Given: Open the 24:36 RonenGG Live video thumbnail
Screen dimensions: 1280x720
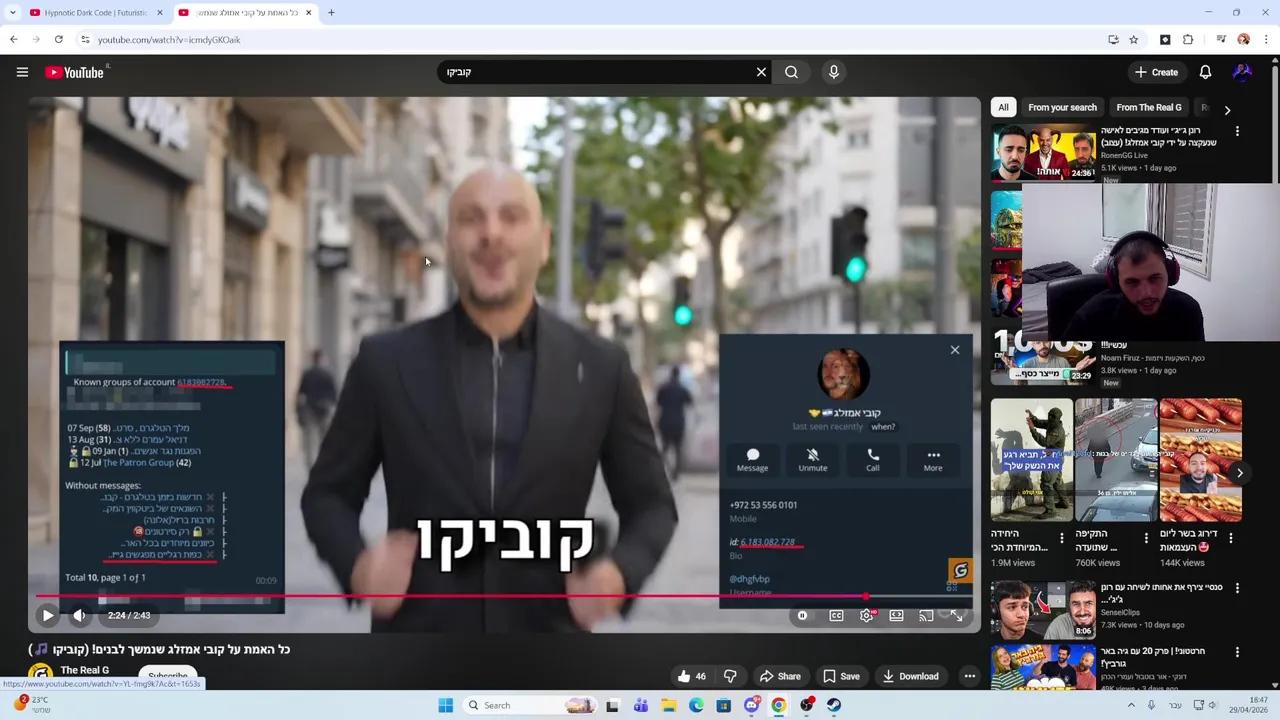Looking at the screenshot, I should coord(1043,152).
